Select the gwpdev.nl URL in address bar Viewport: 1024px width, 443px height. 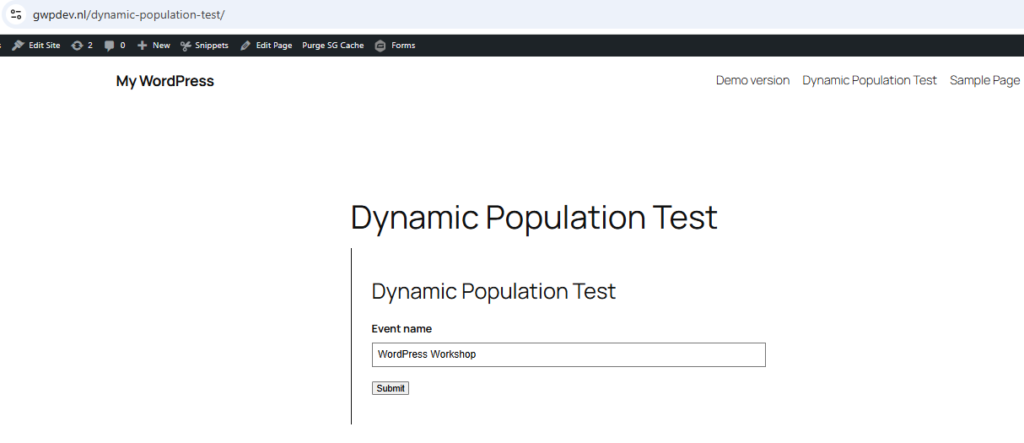[x=129, y=14]
